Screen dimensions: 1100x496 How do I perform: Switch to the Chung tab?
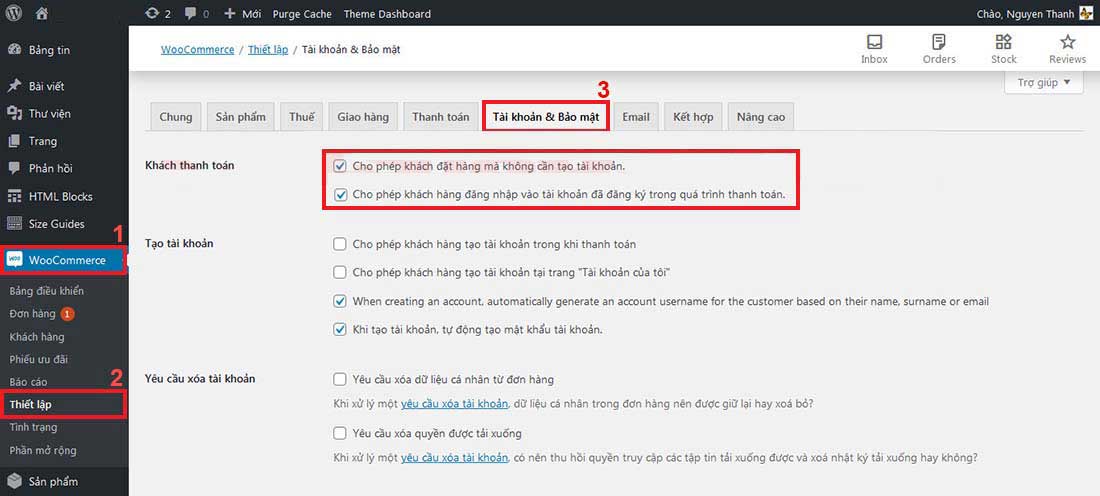click(175, 117)
